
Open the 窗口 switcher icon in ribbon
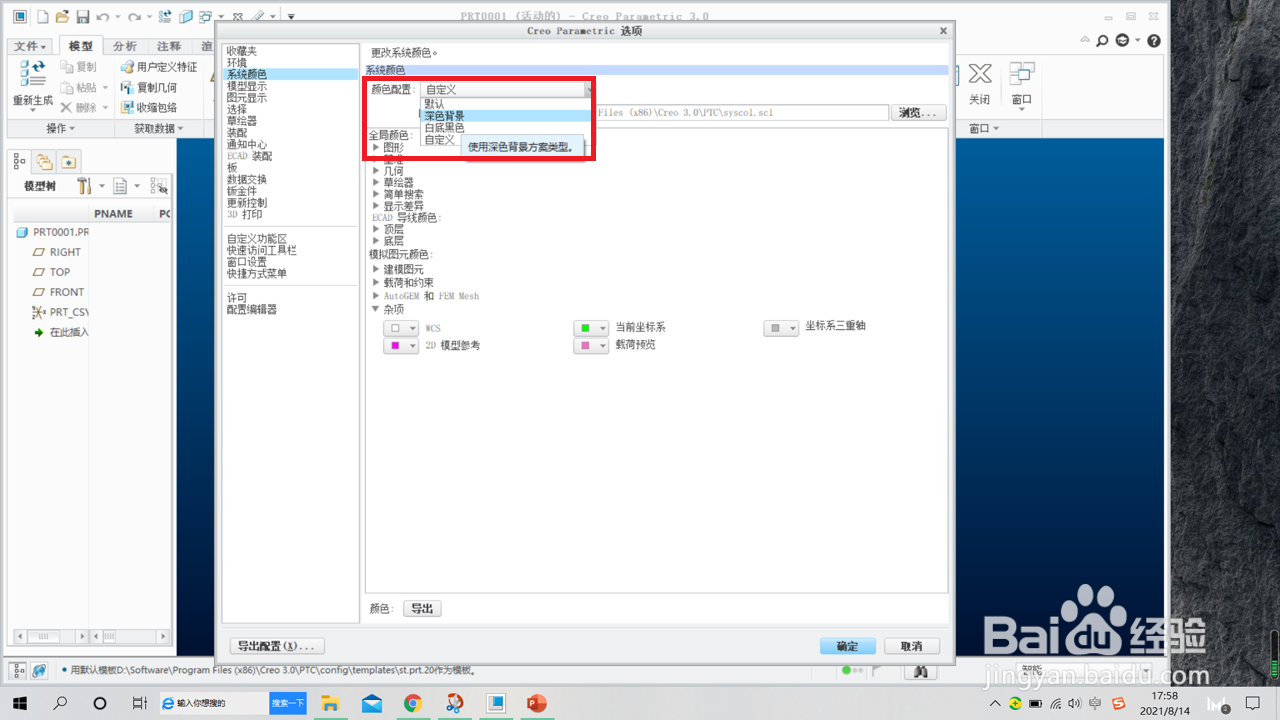point(1021,84)
